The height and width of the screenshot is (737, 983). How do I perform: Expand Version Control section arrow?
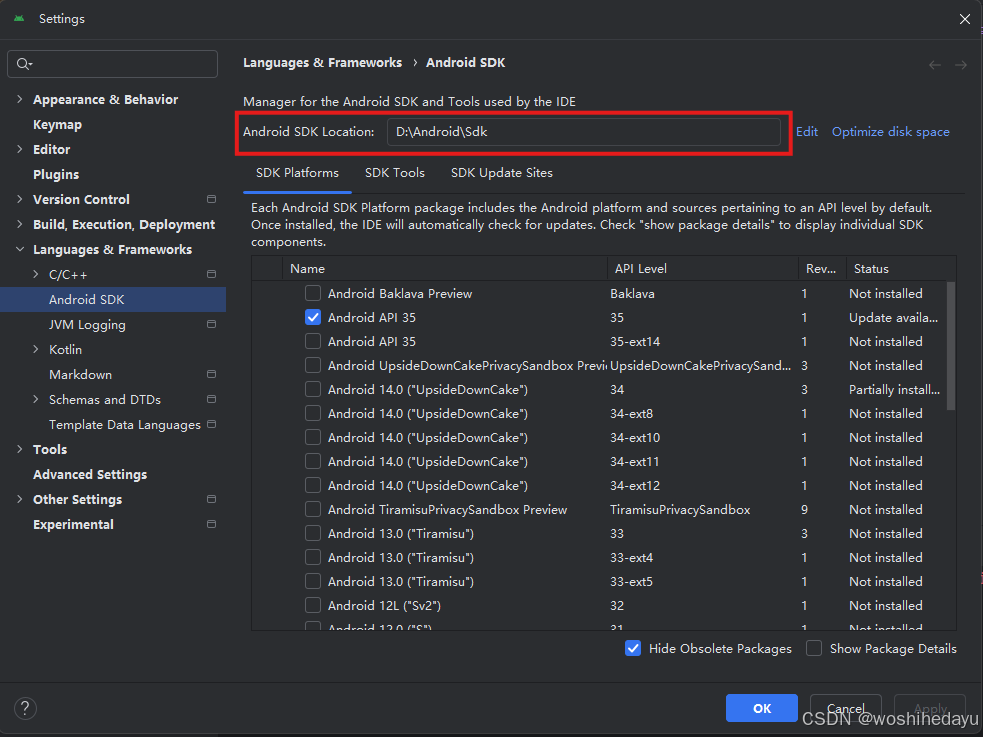click(19, 199)
